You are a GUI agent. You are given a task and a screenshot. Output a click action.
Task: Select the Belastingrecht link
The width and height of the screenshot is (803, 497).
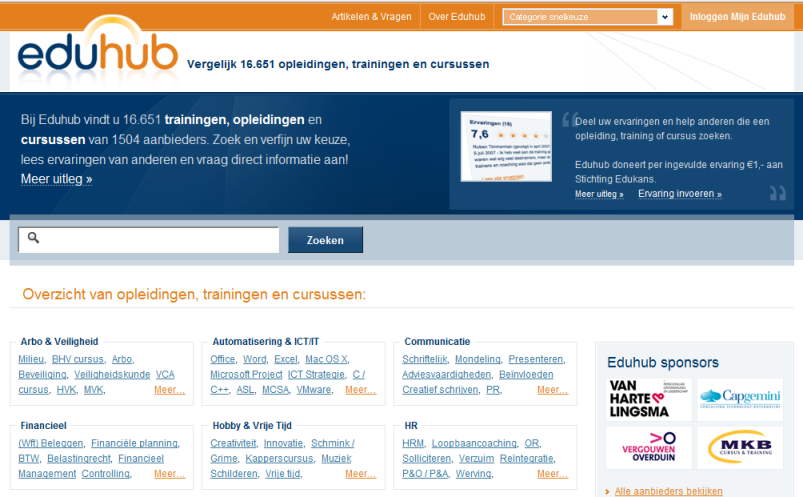pos(79,459)
